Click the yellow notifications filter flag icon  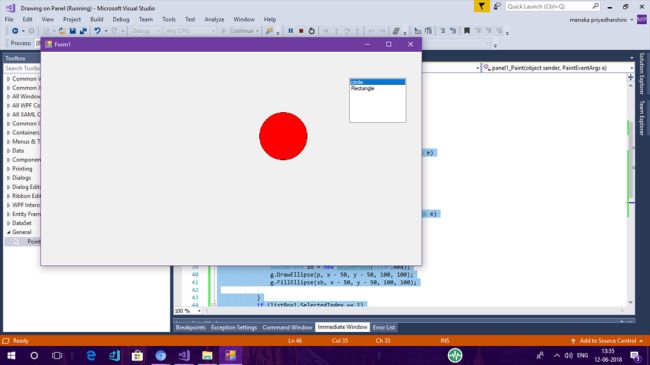(x=481, y=6)
